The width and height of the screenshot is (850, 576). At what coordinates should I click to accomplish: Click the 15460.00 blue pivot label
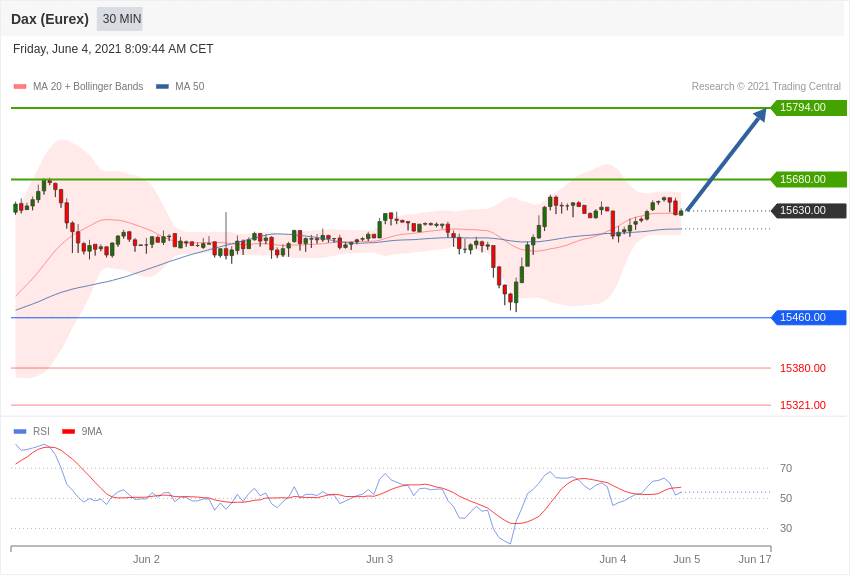pos(808,317)
